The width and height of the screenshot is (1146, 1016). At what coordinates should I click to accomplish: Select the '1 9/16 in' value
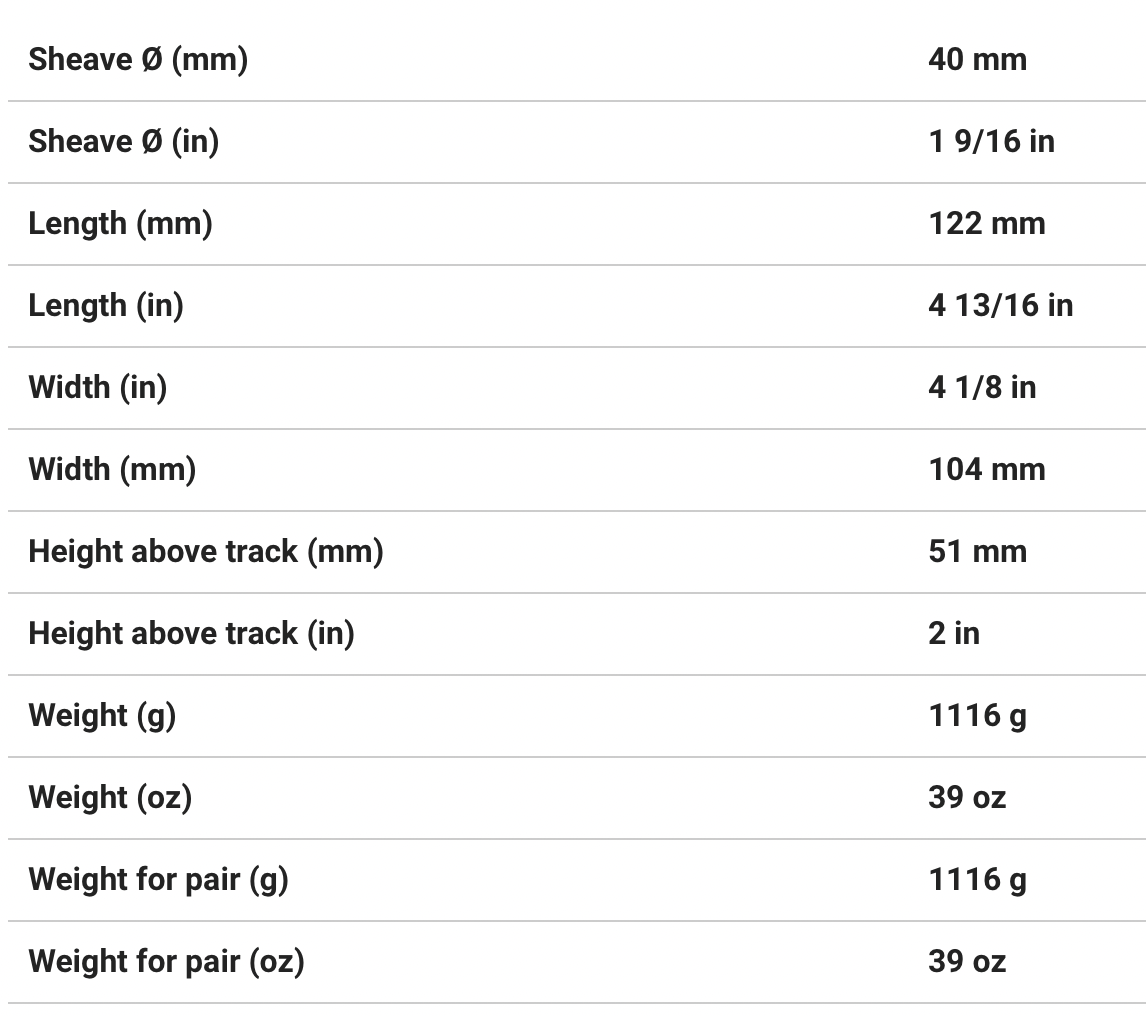click(991, 142)
